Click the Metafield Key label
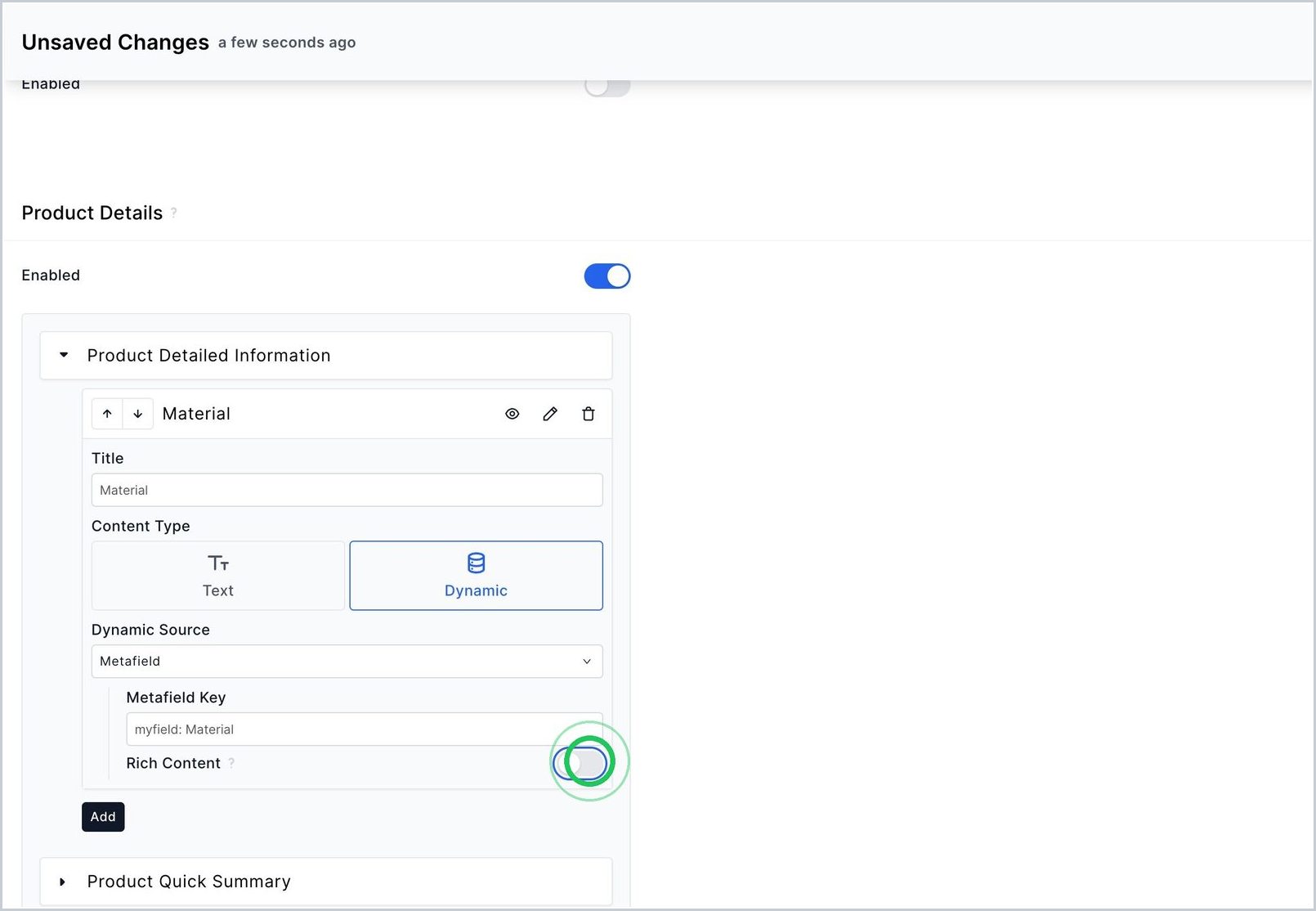The width and height of the screenshot is (1316, 911). (176, 698)
